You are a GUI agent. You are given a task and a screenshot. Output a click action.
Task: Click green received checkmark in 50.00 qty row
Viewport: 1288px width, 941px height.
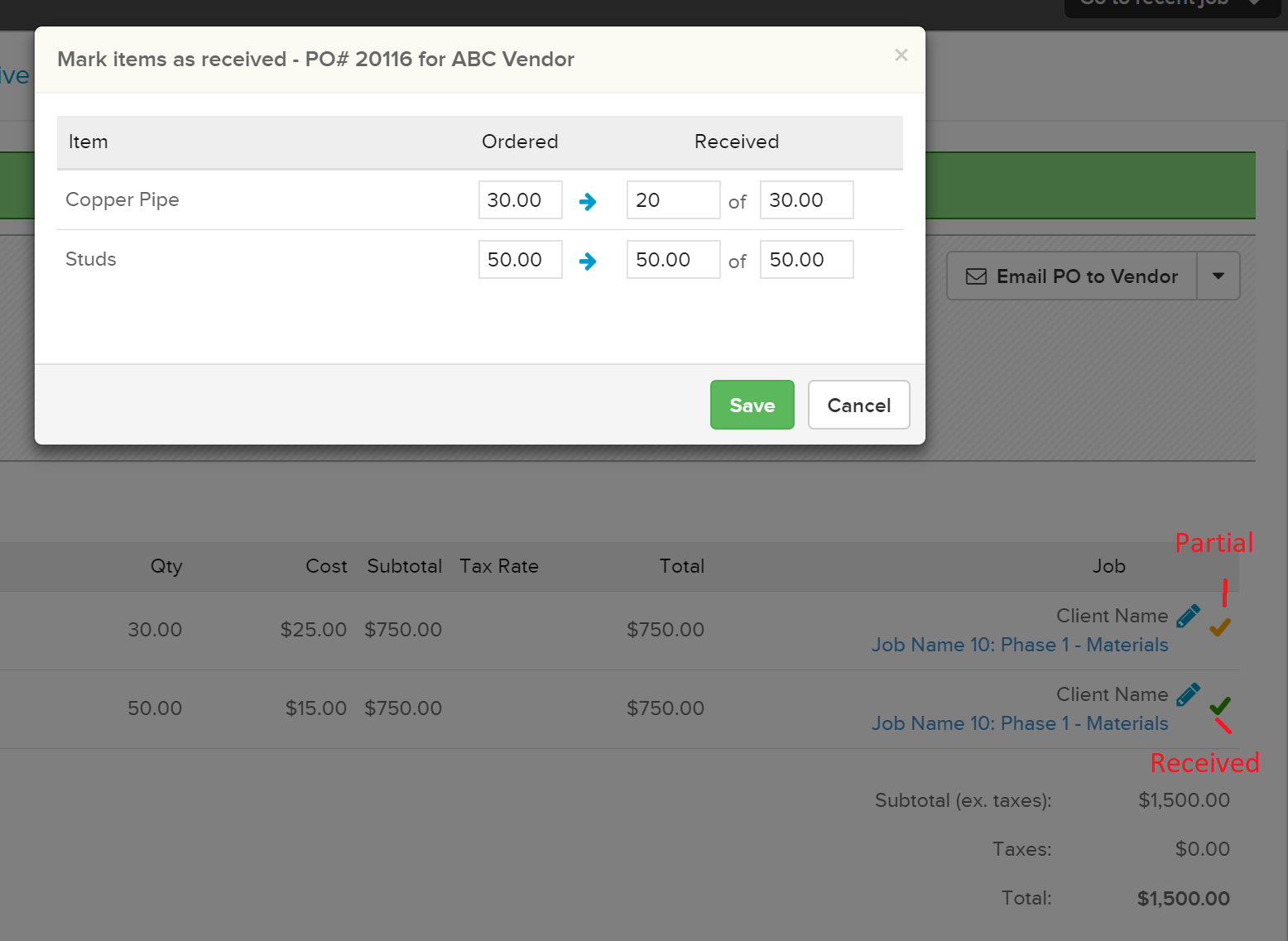[x=1219, y=705]
